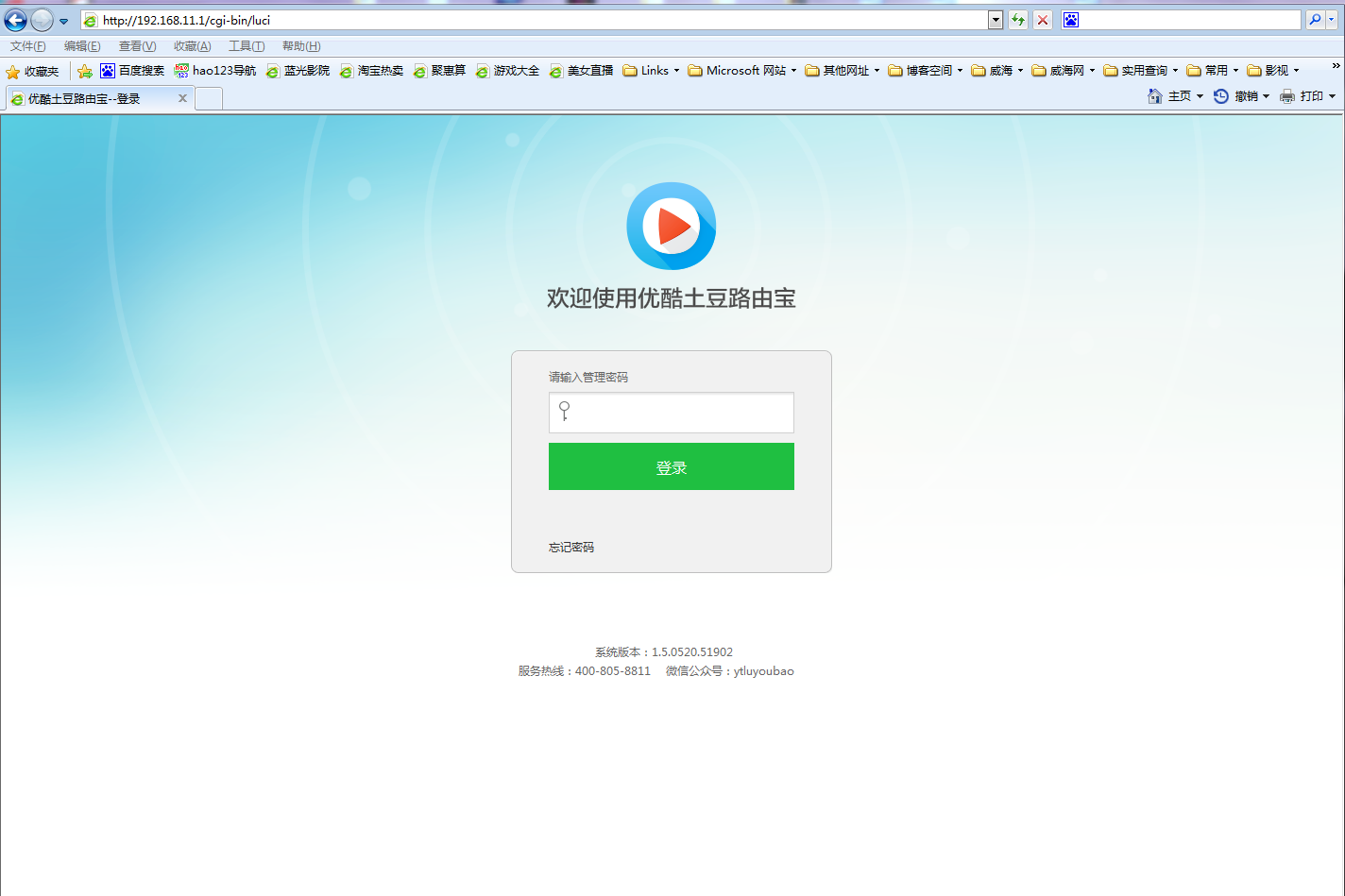Click the 欢迎使用优酷土豆路由宝 heading
Image resolution: width=1345 pixels, height=896 pixels.
672,298
